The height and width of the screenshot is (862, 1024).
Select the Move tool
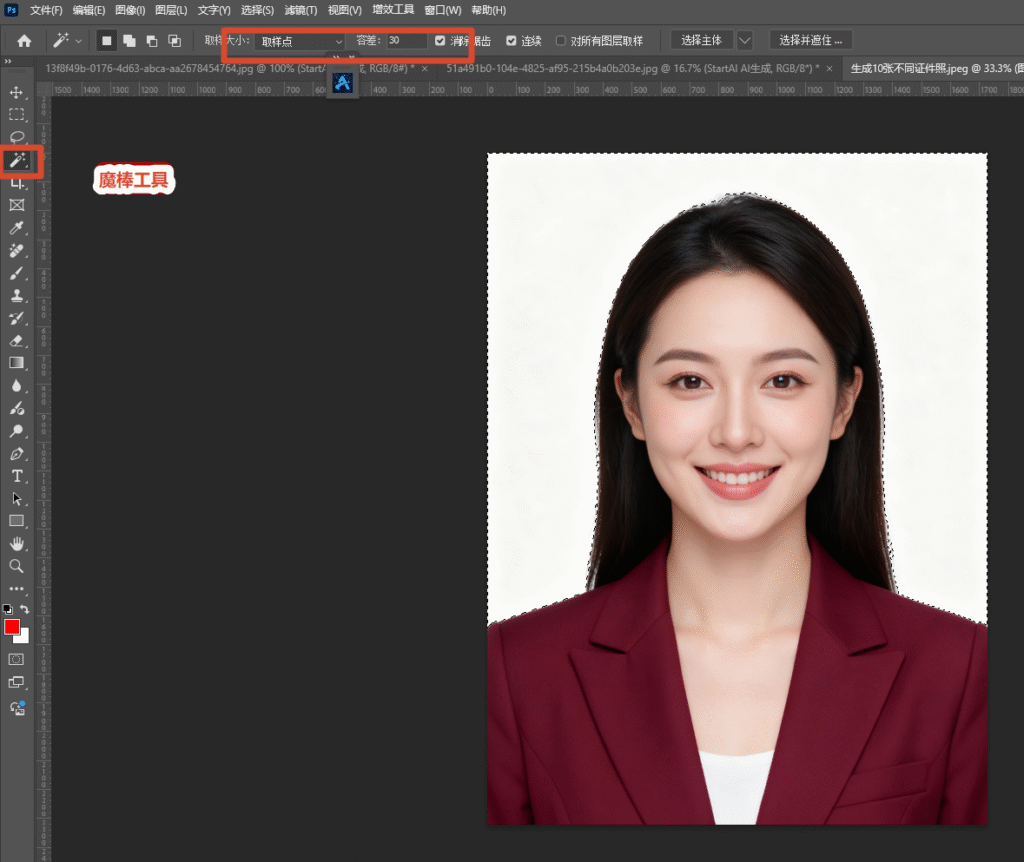[x=16, y=93]
